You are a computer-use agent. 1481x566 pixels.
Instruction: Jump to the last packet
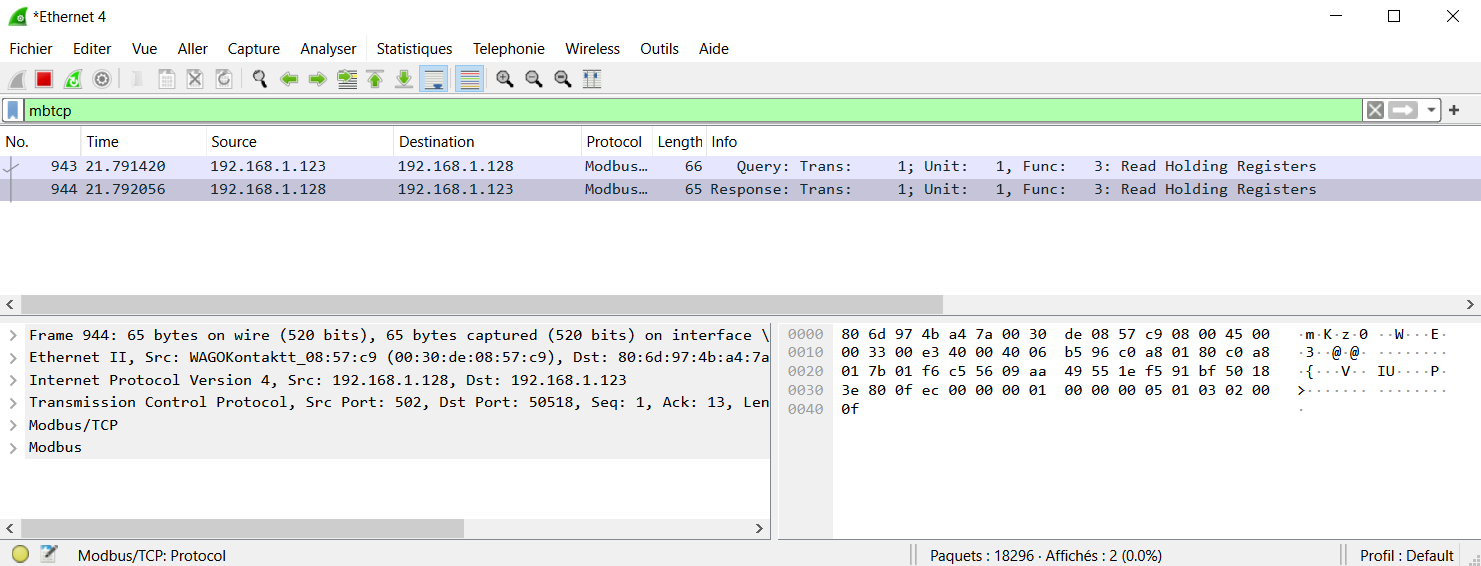point(404,79)
